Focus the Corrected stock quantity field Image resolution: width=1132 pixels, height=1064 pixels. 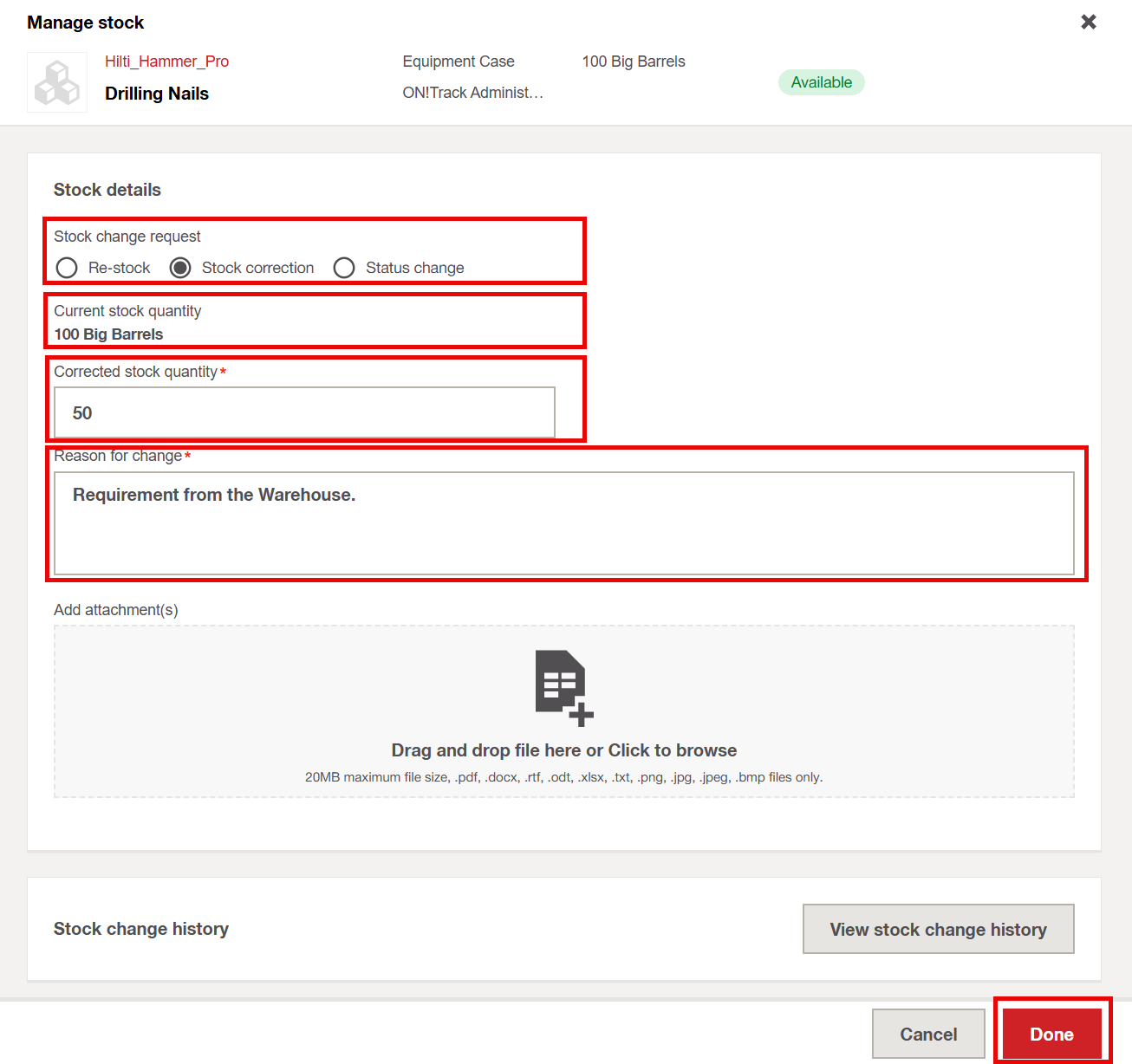click(304, 412)
